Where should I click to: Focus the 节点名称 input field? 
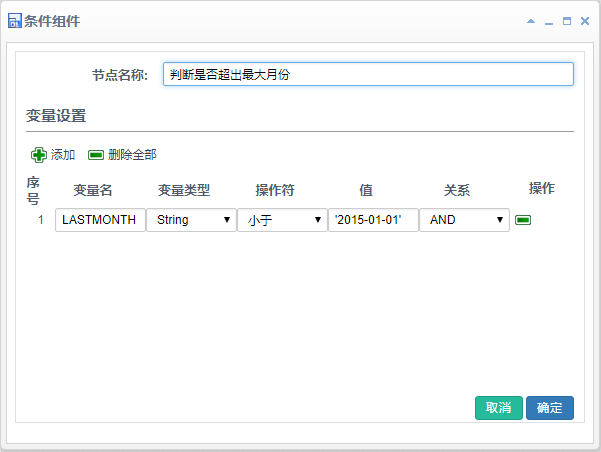pyautogui.click(x=368, y=75)
